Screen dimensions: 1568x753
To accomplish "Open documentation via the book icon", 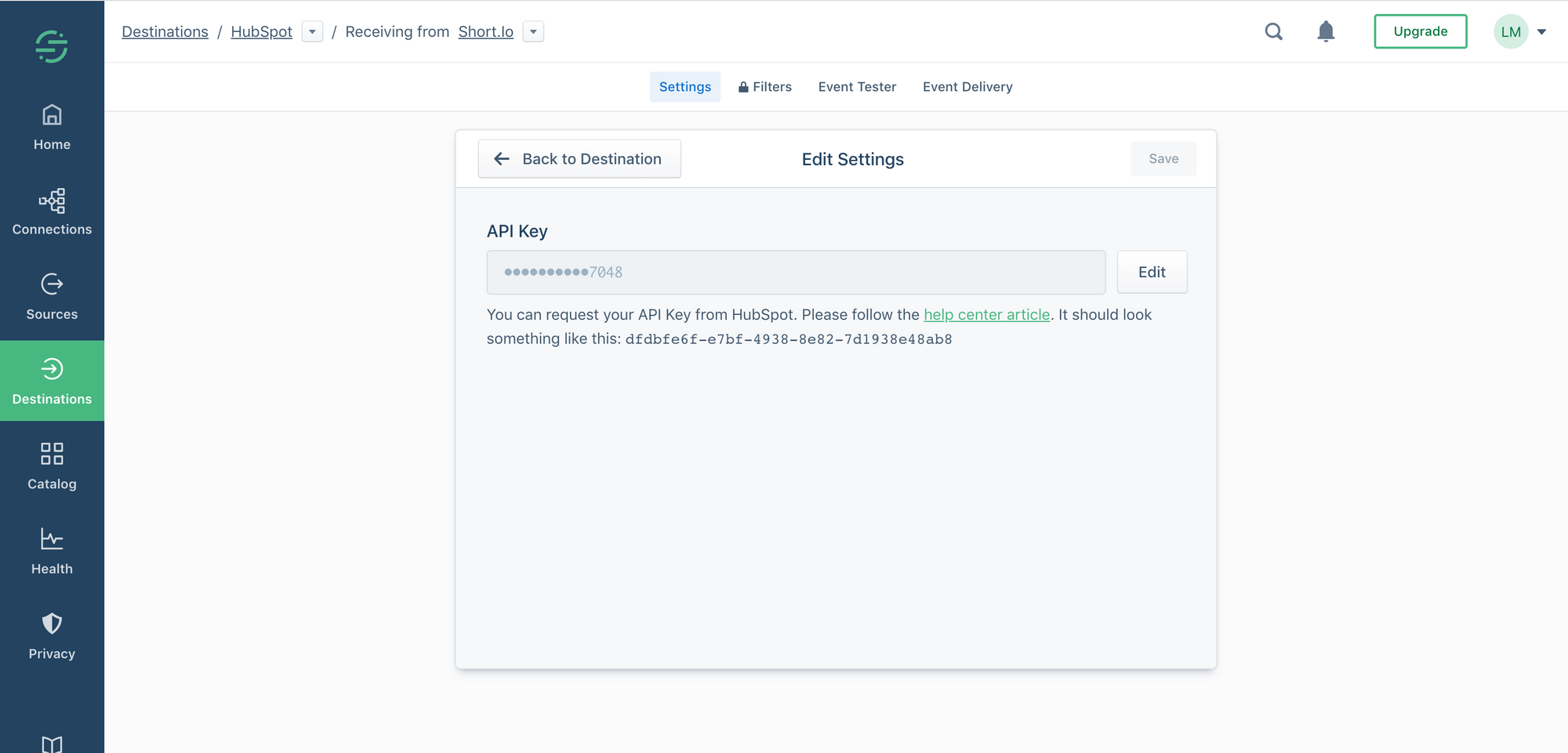I will pos(52,742).
